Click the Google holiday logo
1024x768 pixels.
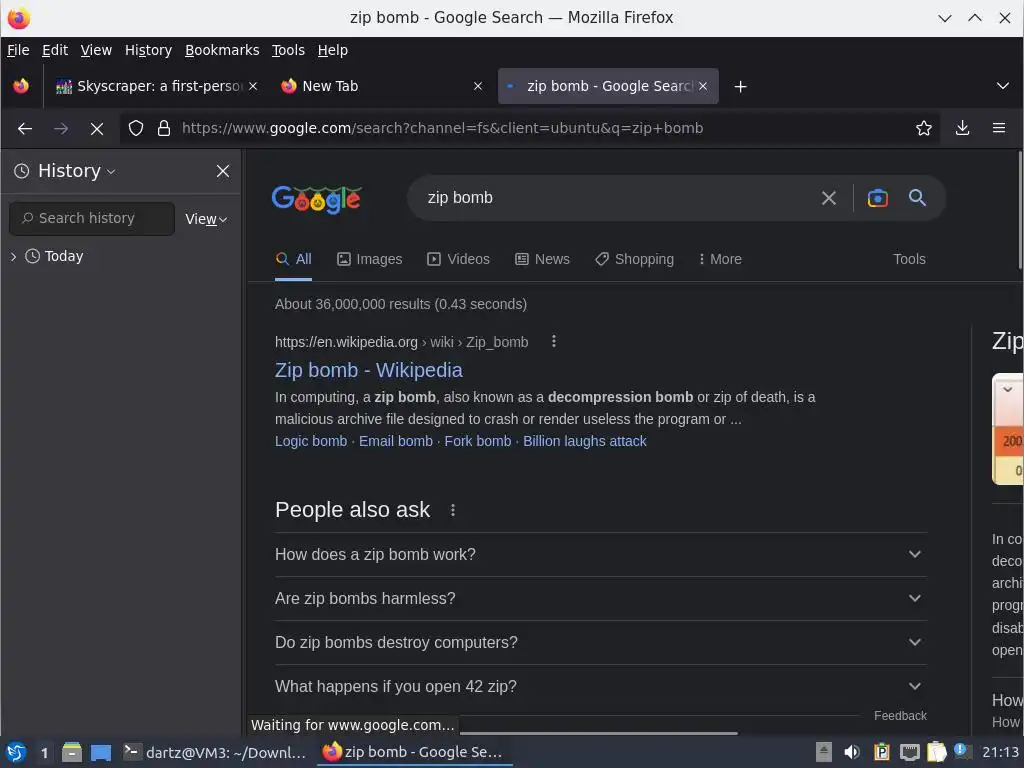[x=317, y=199]
